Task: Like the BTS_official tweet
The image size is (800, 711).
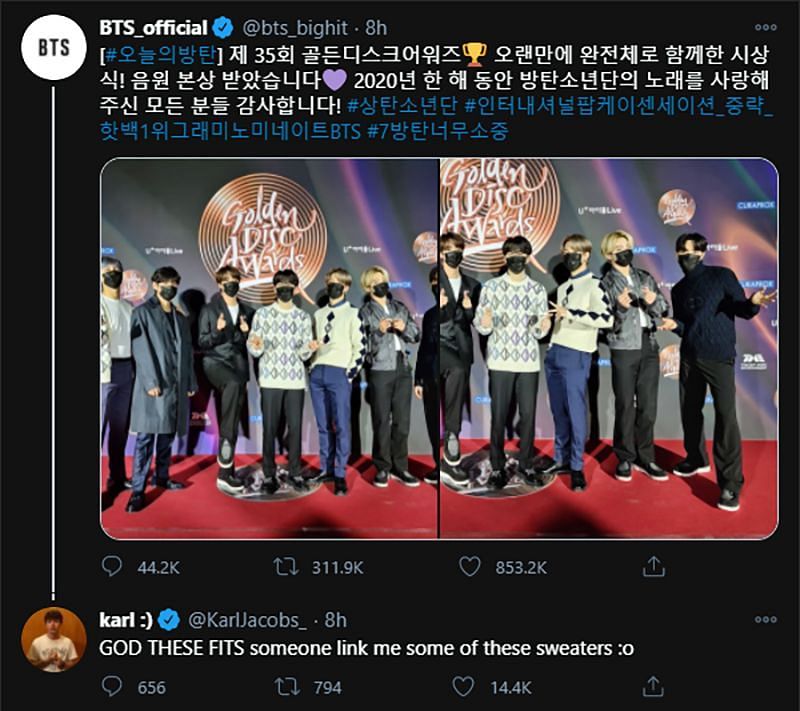Action: click(x=470, y=567)
